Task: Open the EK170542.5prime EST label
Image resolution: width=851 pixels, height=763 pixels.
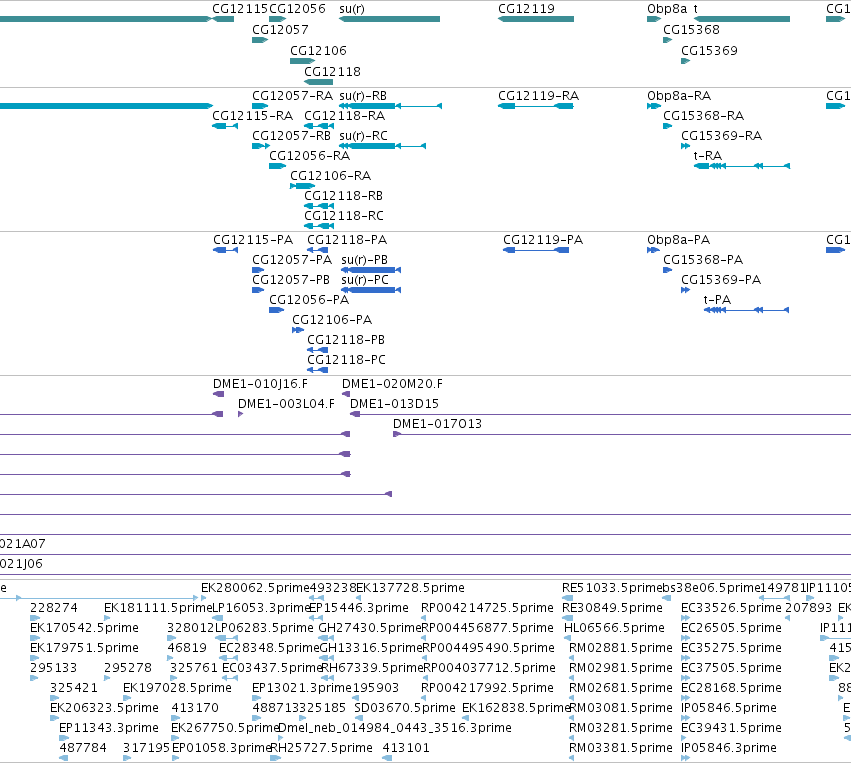Action: 85,628
